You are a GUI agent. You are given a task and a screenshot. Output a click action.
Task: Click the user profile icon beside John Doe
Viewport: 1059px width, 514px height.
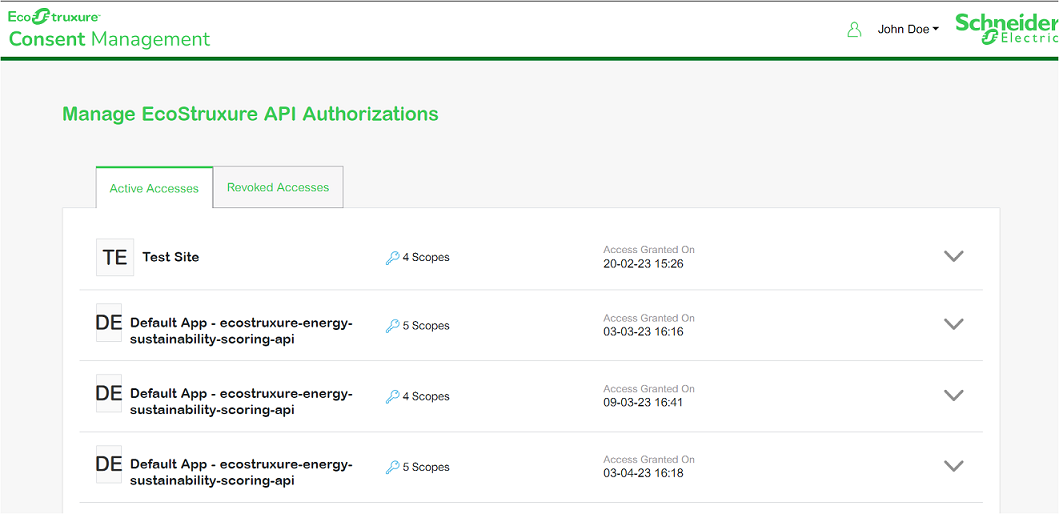tap(854, 29)
